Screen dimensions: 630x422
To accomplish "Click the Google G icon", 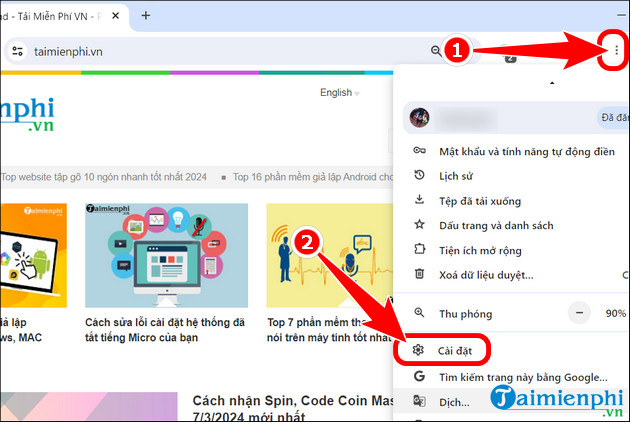I will coord(419,376).
